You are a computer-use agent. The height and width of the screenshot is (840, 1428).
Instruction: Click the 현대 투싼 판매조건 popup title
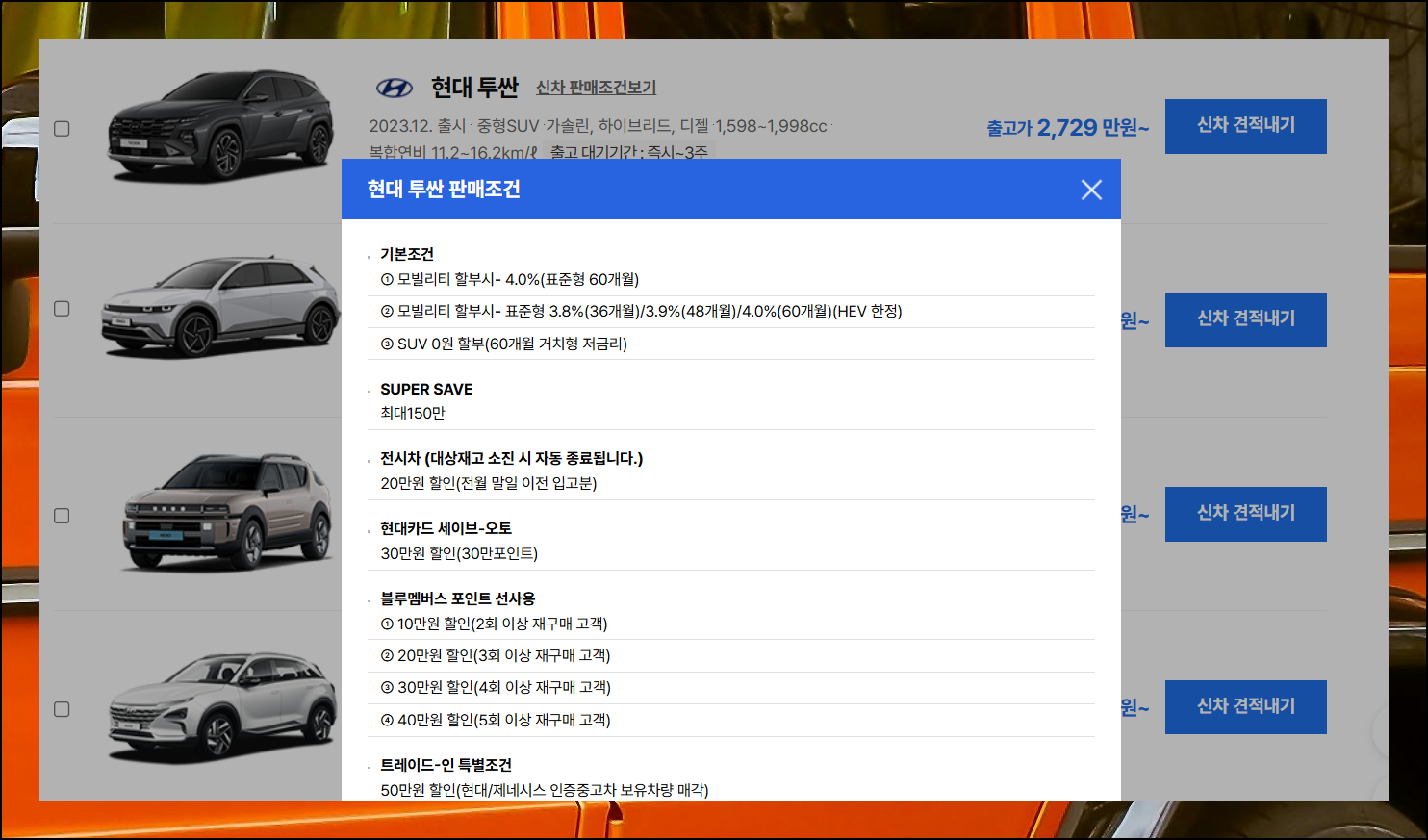(x=444, y=190)
